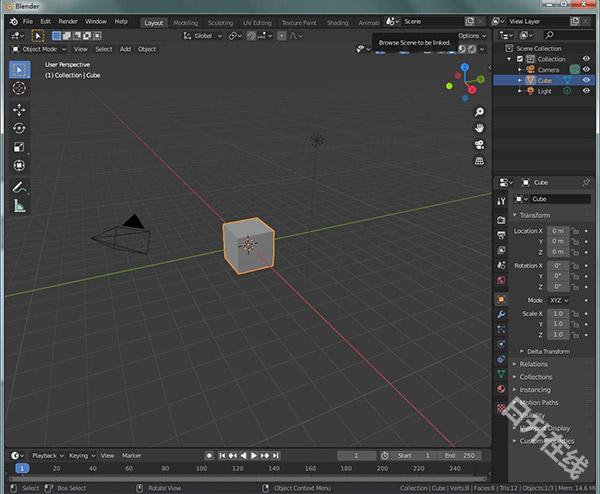The width and height of the screenshot is (600, 494).
Task: Uncheck the Collection exclude checkbox
Action: tap(520, 59)
